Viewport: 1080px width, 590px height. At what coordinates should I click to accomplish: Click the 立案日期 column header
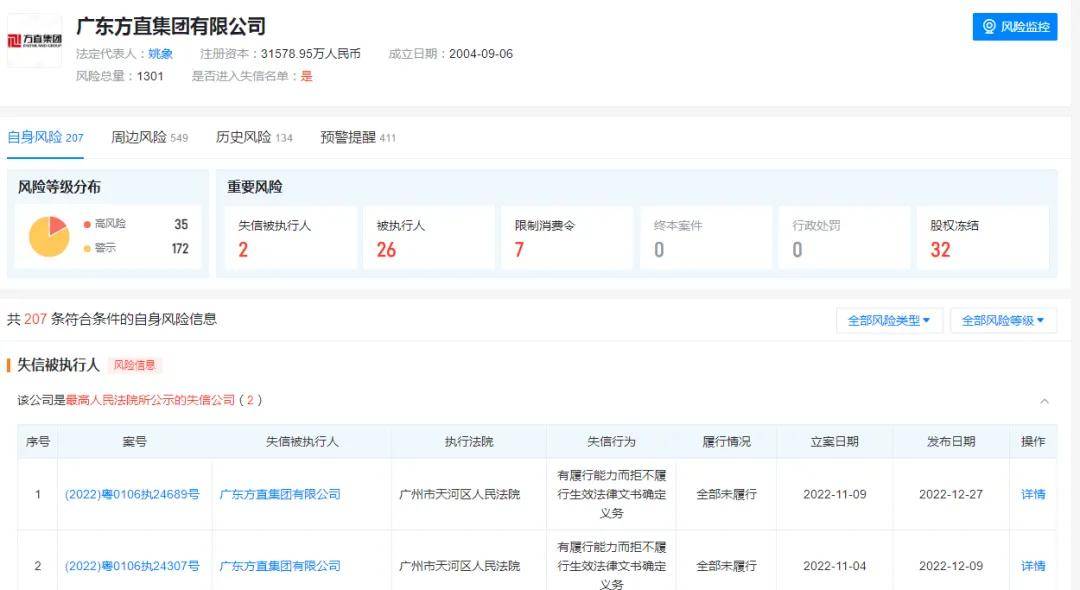[x=835, y=442]
